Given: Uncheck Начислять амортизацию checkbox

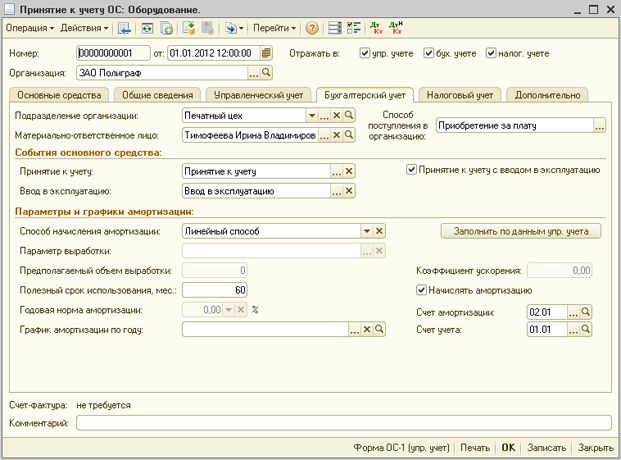Looking at the screenshot, I should 421,290.
